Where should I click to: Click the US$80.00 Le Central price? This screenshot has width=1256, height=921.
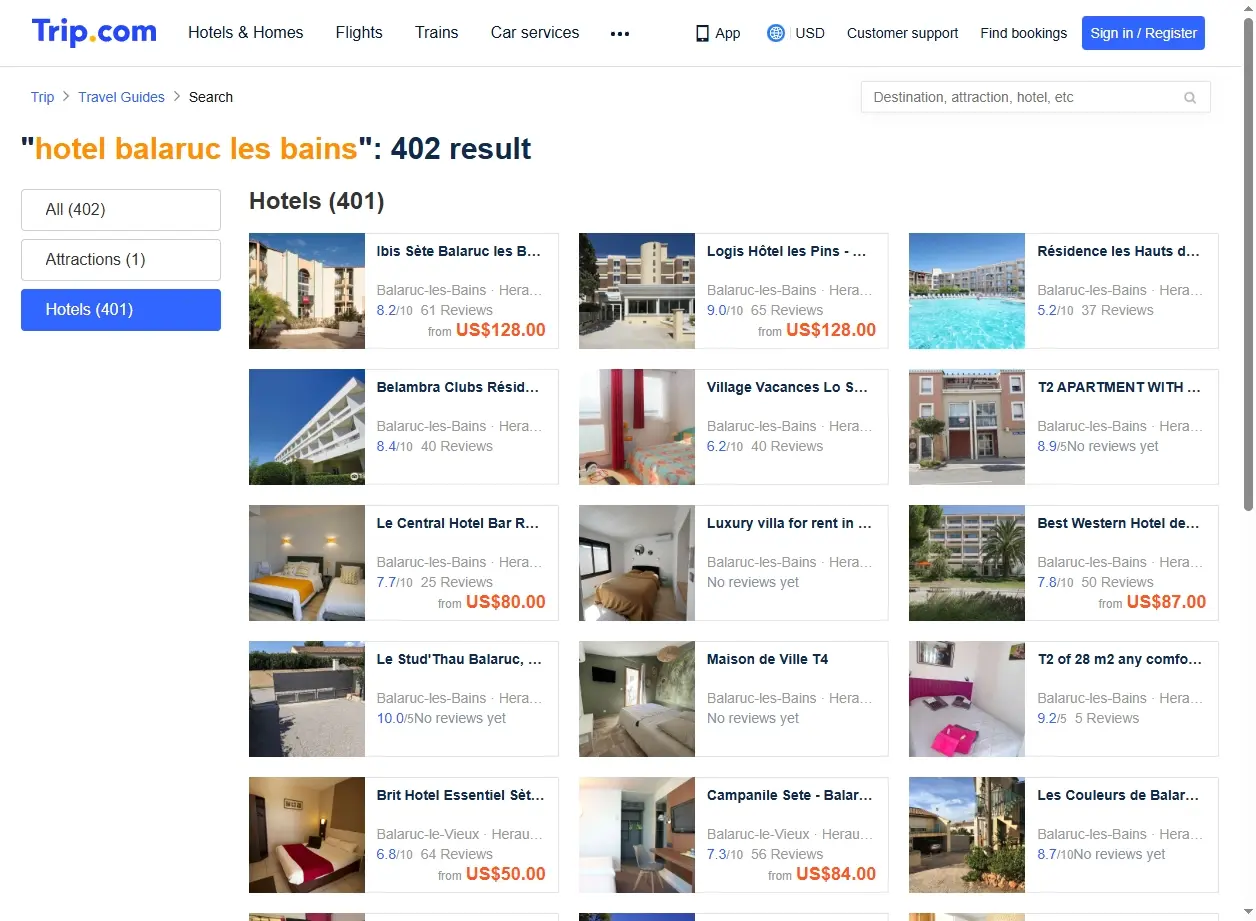pyautogui.click(x=506, y=602)
